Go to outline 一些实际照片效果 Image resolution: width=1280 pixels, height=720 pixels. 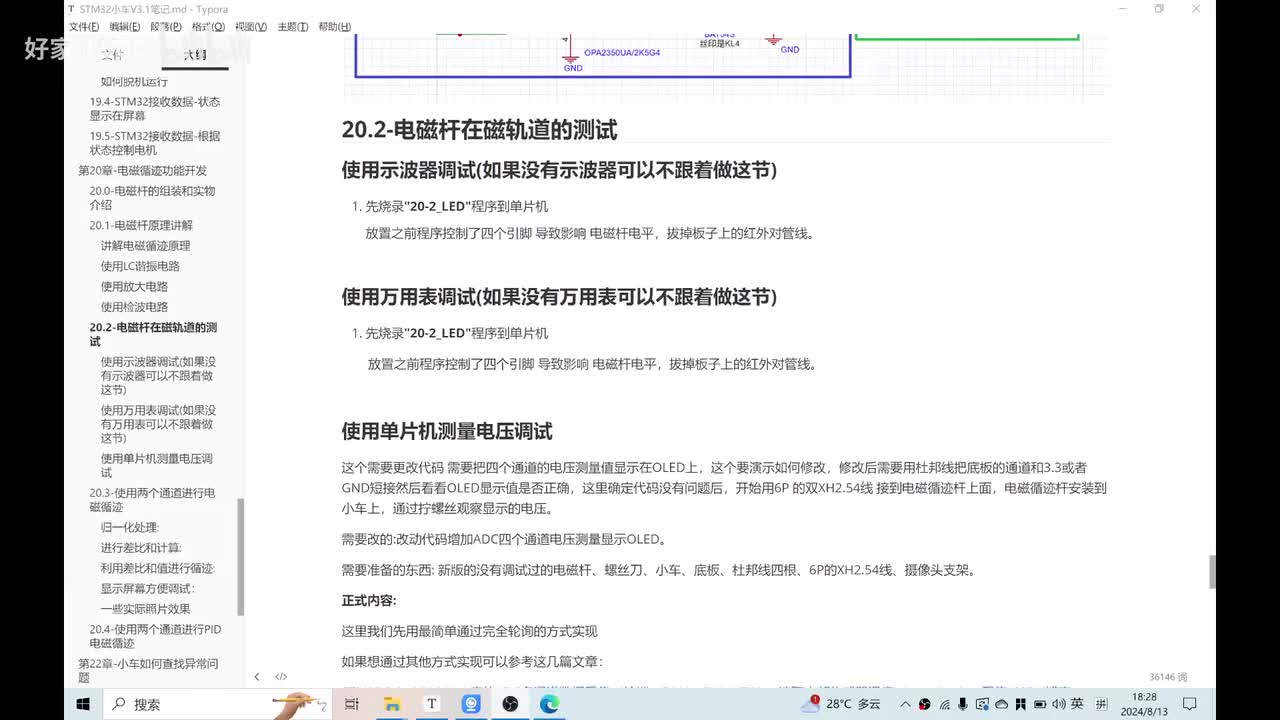click(x=145, y=609)
